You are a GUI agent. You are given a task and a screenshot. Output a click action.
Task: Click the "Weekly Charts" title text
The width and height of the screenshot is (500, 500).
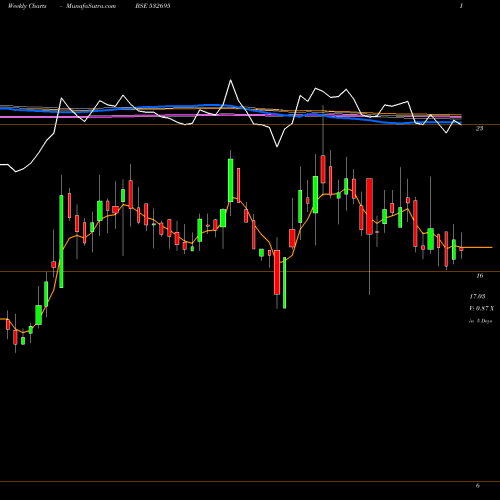coord(27,6)
